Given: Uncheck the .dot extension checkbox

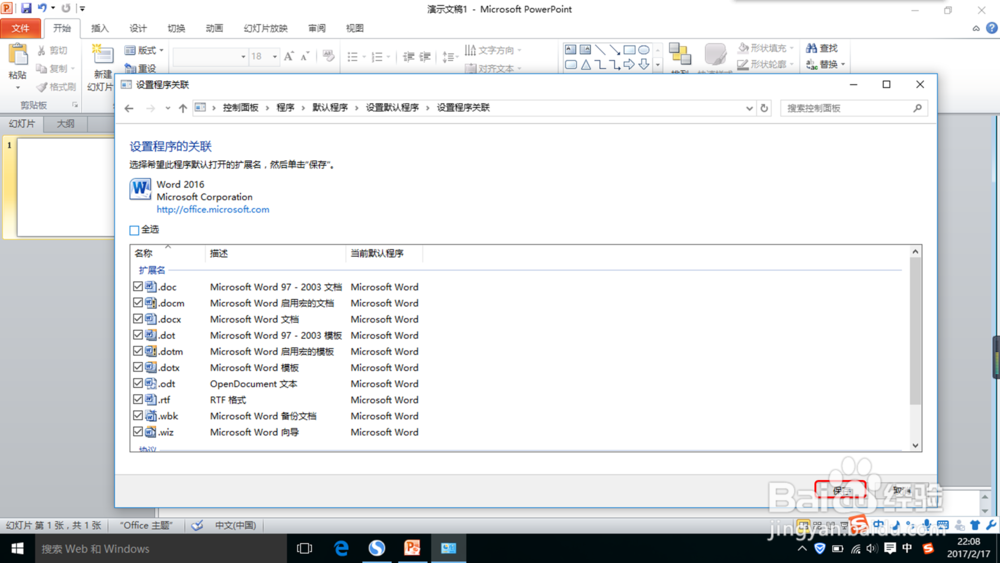Looking at the screenshot, I should (x=138, y=335).
